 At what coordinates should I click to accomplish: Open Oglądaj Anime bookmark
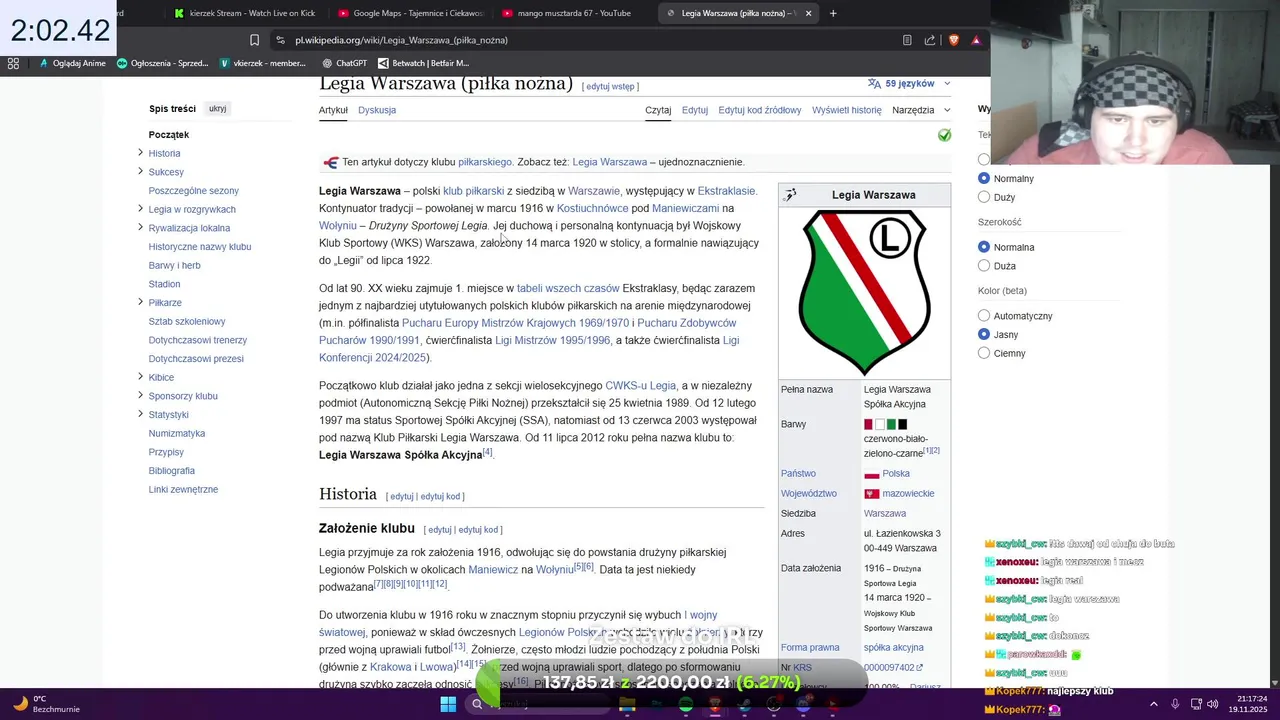click(x=73, y=63)
